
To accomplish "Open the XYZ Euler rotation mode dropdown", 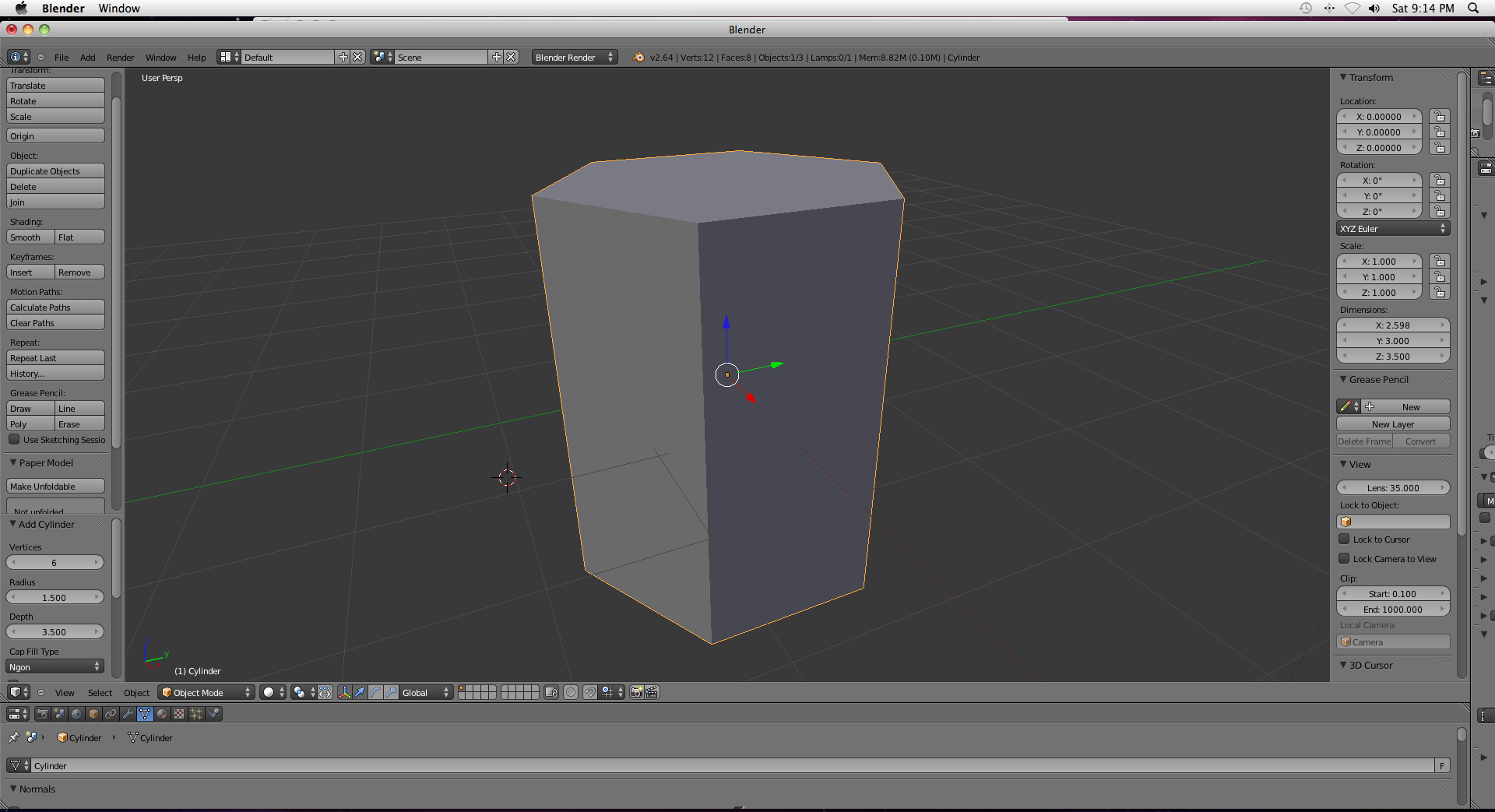I will pos(1393,229).
